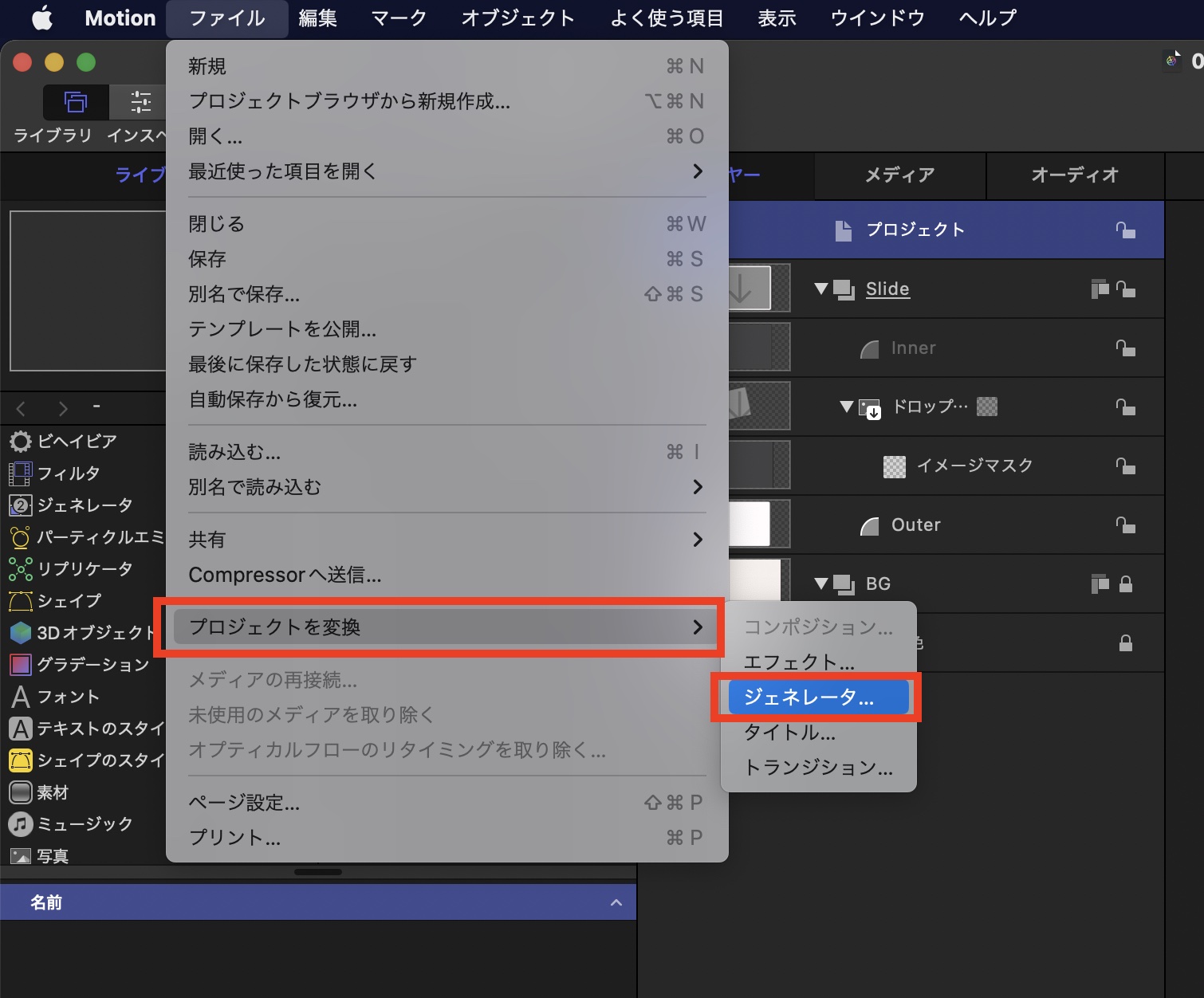Choose タイトル... from the convert submenu
The height and width of the screenshot is (998, 1204).
pyautogui.click(x=818, y=733)
